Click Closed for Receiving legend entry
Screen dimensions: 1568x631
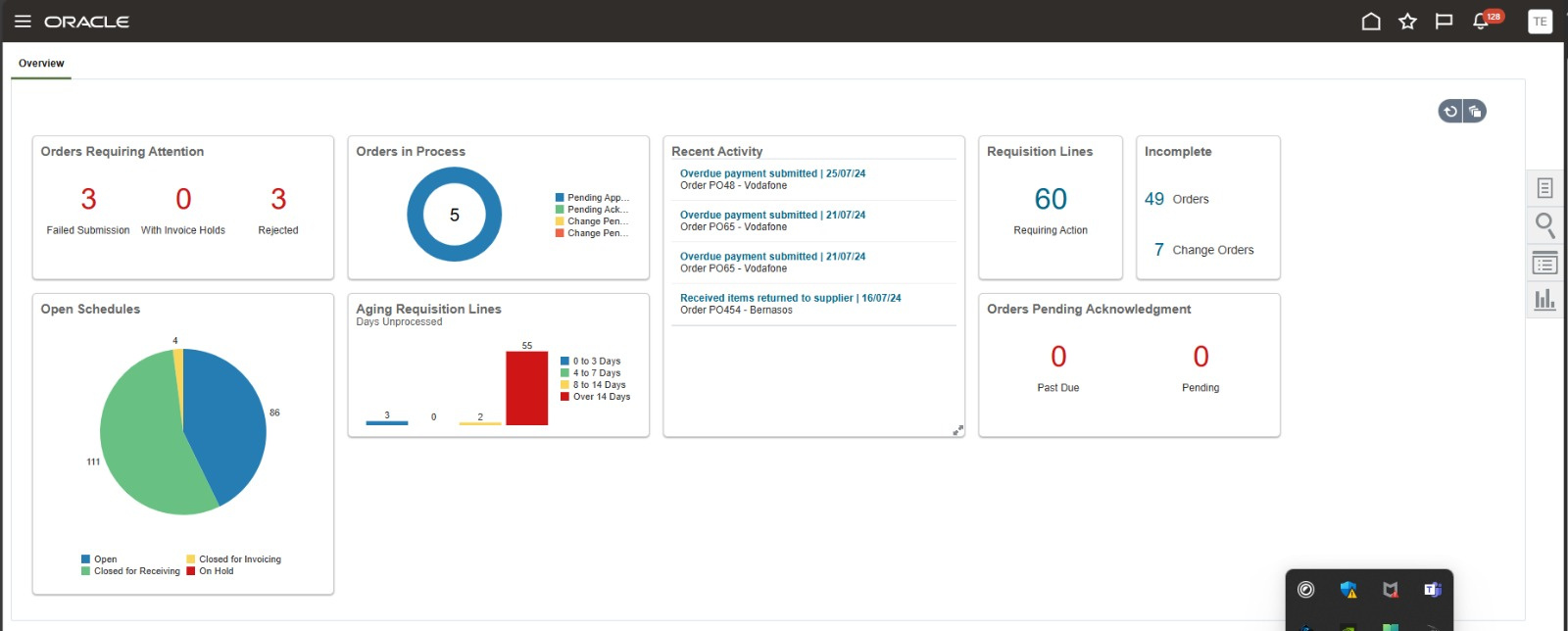130,571
